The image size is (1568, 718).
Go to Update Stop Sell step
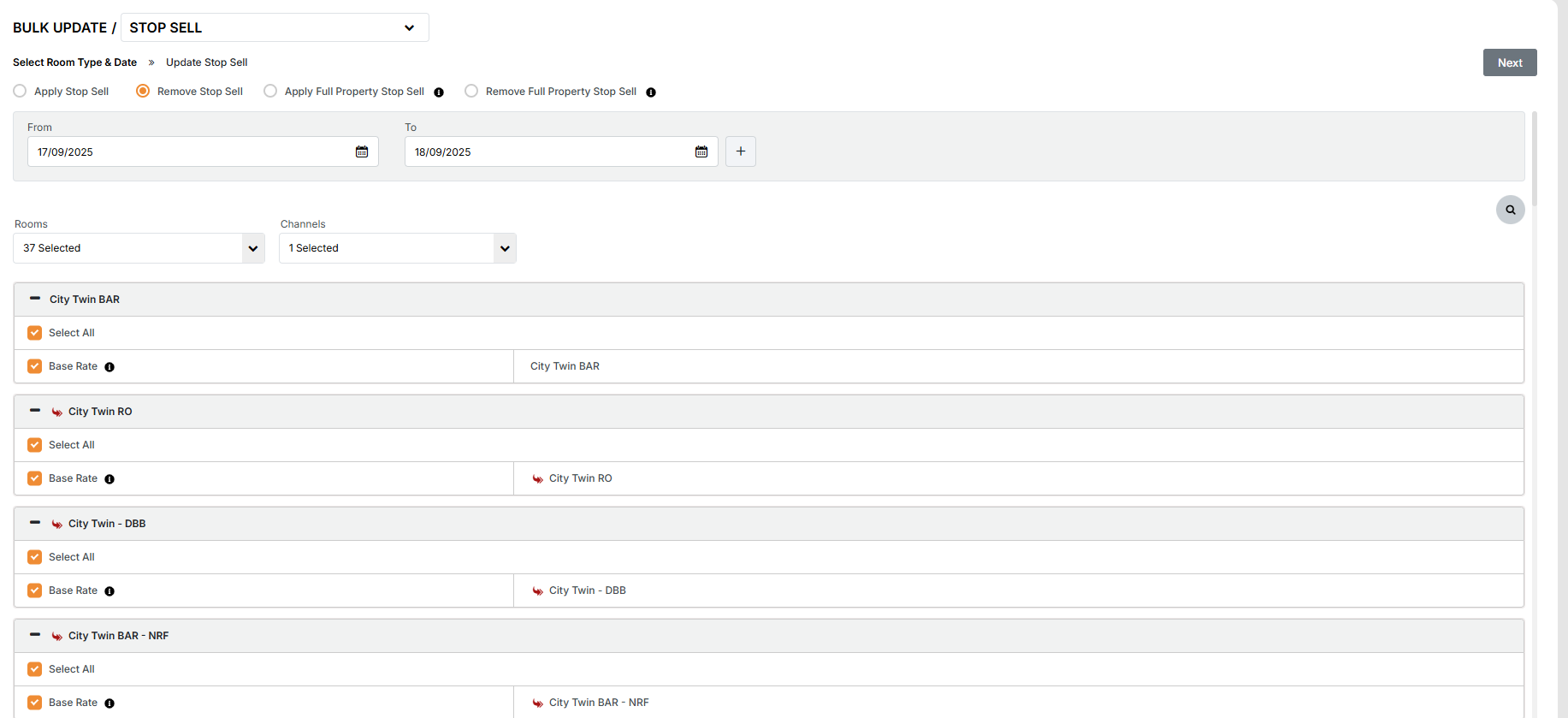[206, 62]
